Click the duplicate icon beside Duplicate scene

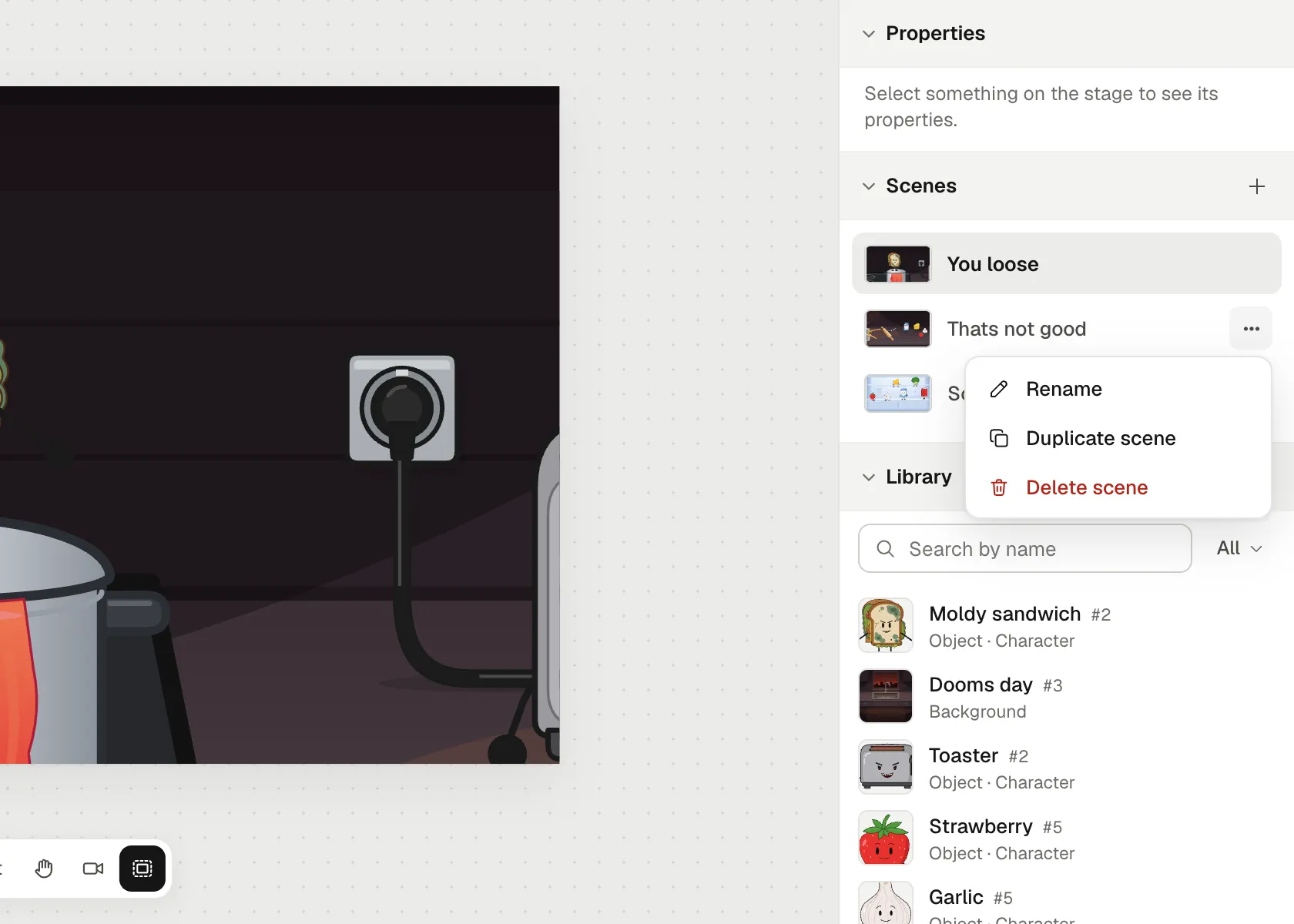[999, 438]
